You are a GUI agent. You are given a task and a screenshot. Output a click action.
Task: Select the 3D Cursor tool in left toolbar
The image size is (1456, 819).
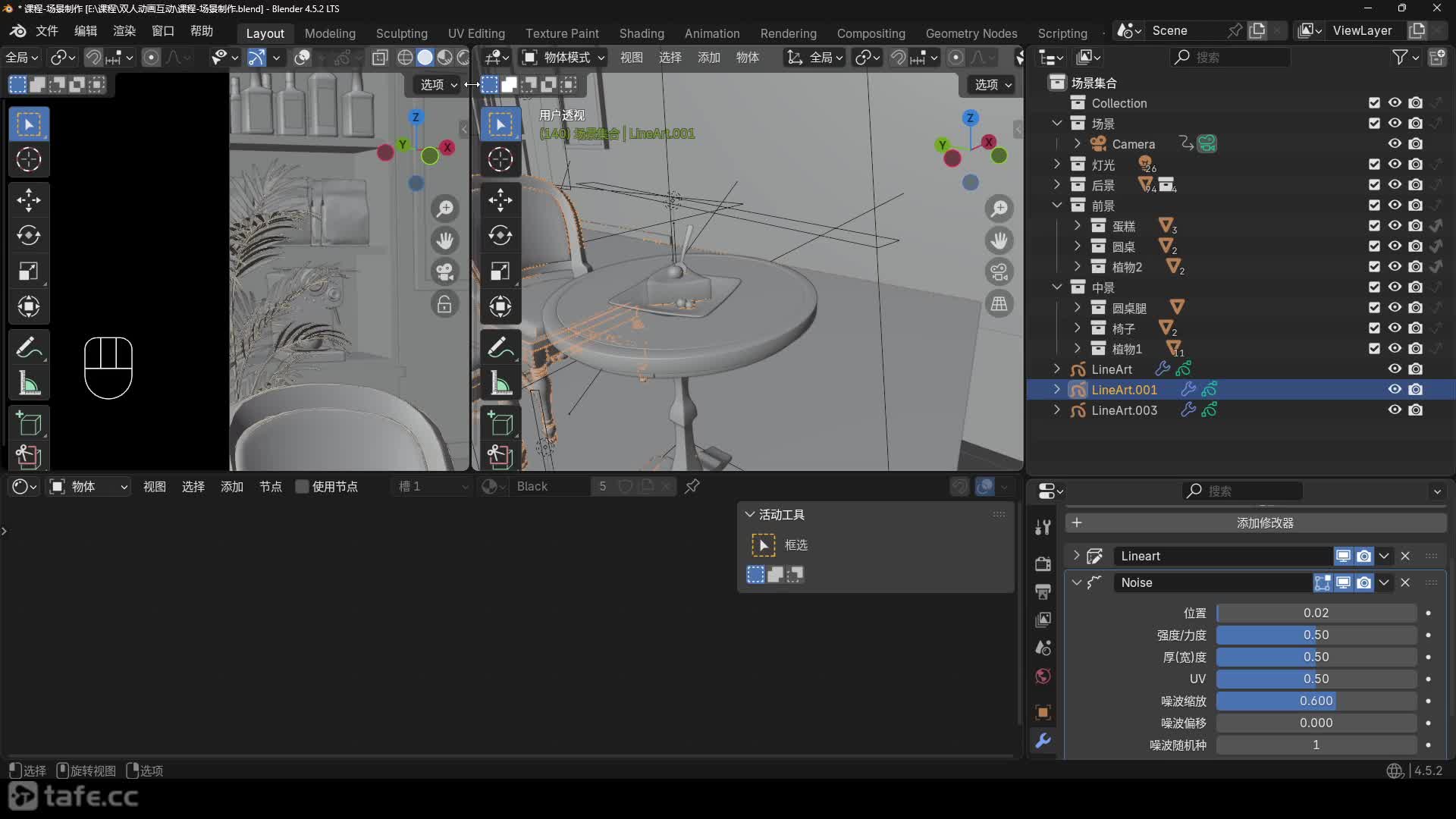[29, 159]
